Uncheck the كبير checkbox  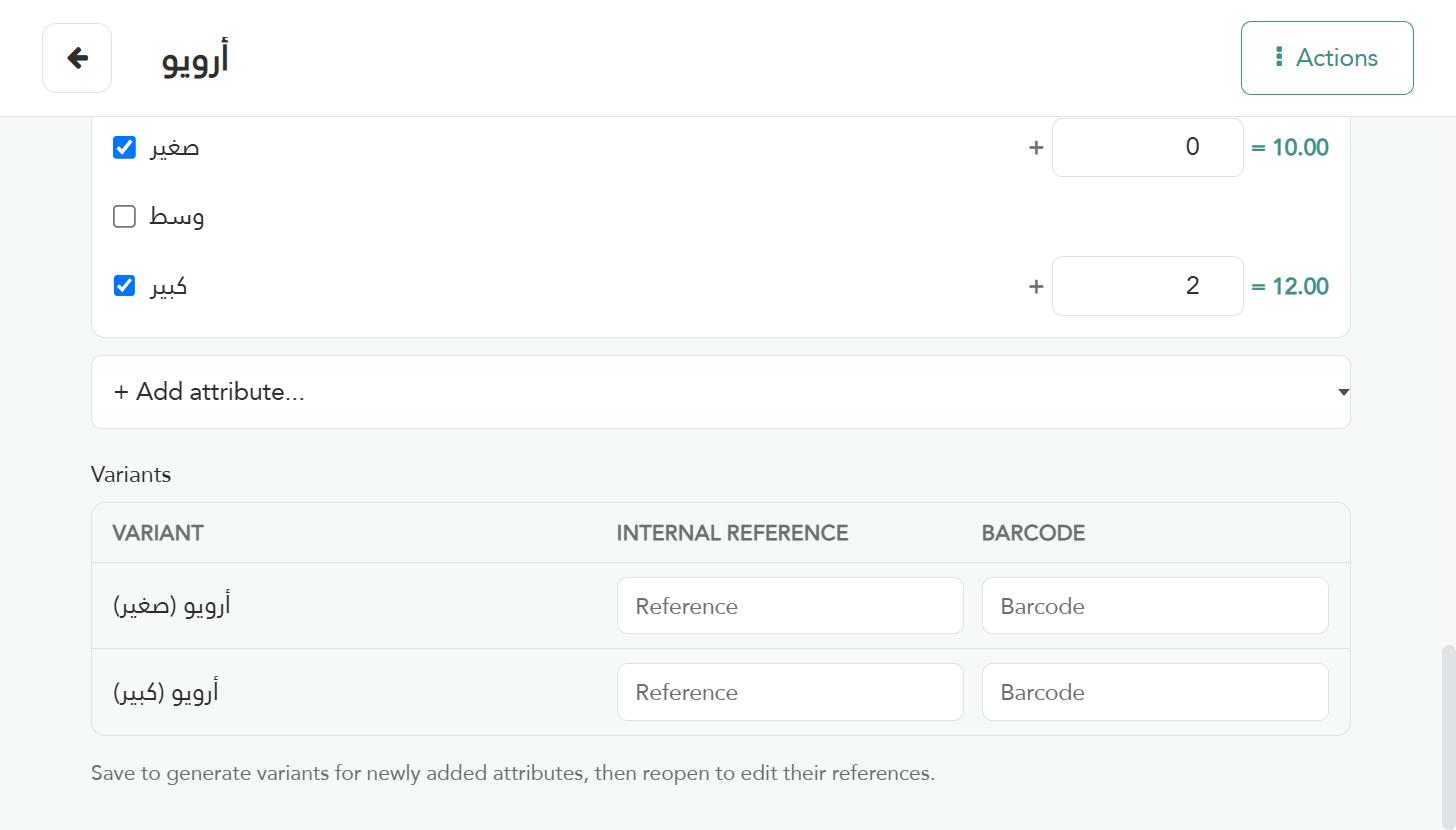(x=124, y=286)
